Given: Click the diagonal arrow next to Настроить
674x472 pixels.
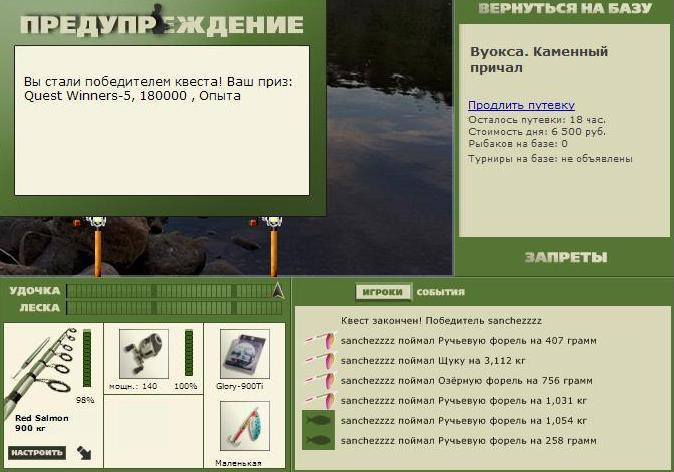Looking at the screenshot, I should click(84, 453).
